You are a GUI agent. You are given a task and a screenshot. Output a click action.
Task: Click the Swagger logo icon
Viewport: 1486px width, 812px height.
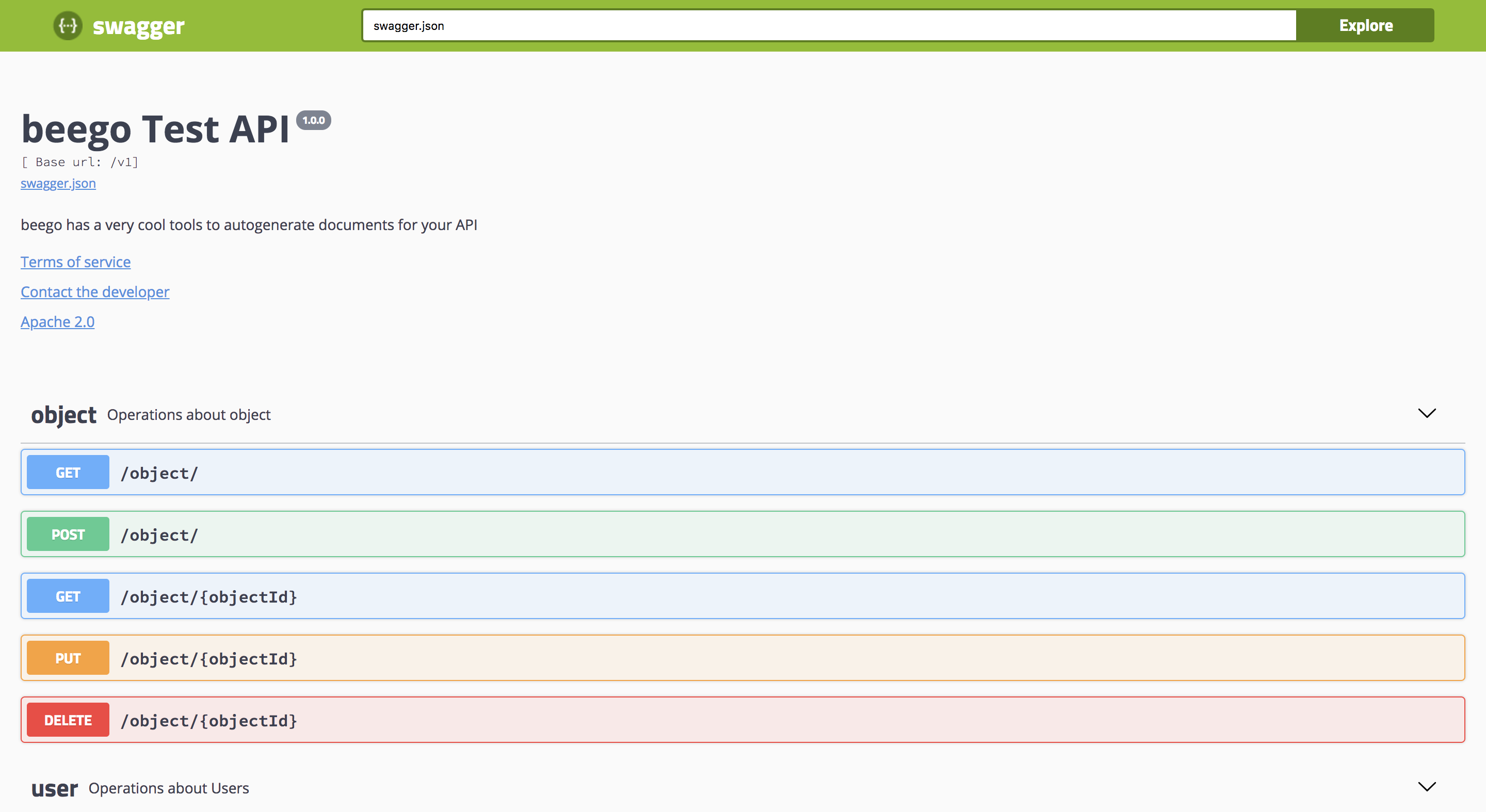[x=68, y=26]
